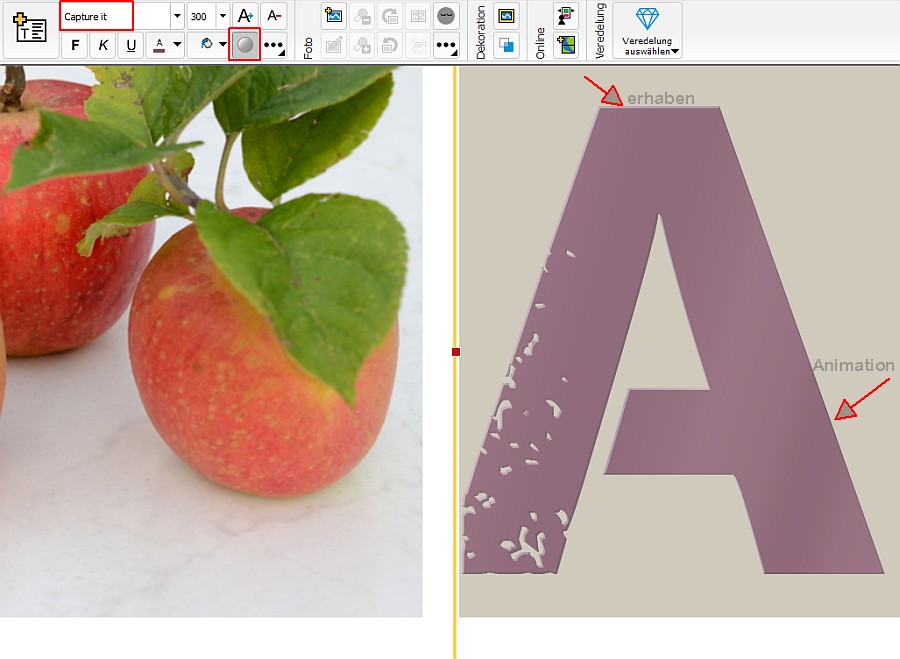Open more text options ellipsis button
900x659 pixels.
pyautogui.click(x=273, y=45)
